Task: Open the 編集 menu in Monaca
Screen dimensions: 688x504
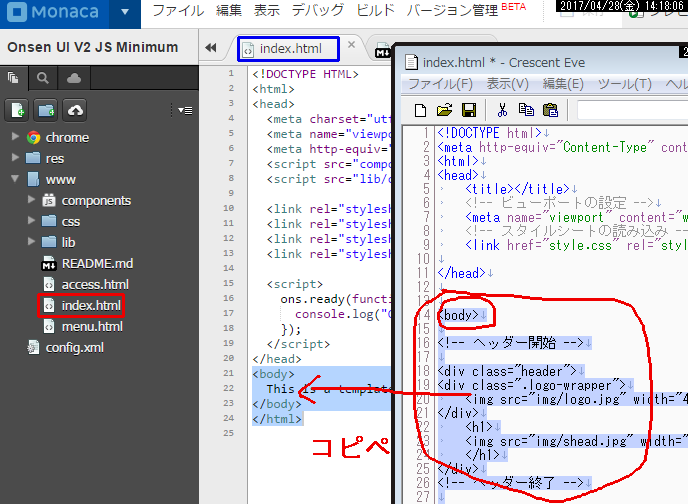Action: click(229, 11)
